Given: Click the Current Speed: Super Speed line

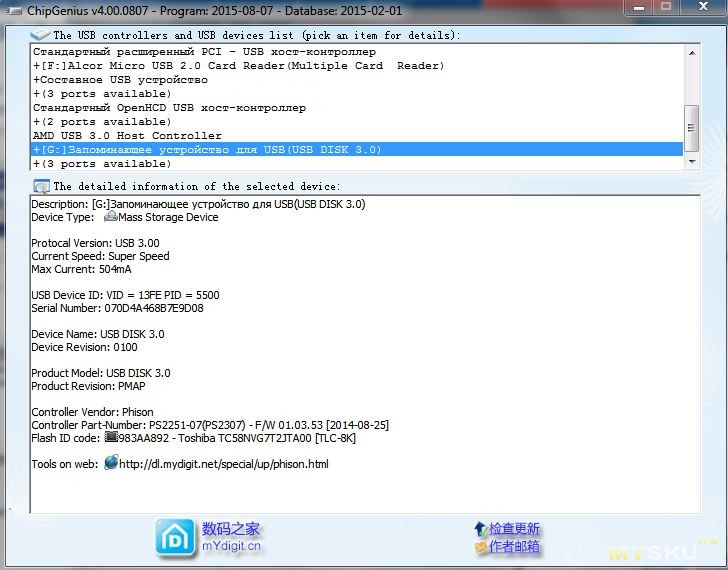Looking at the screenshot, I should pos(100,256).
